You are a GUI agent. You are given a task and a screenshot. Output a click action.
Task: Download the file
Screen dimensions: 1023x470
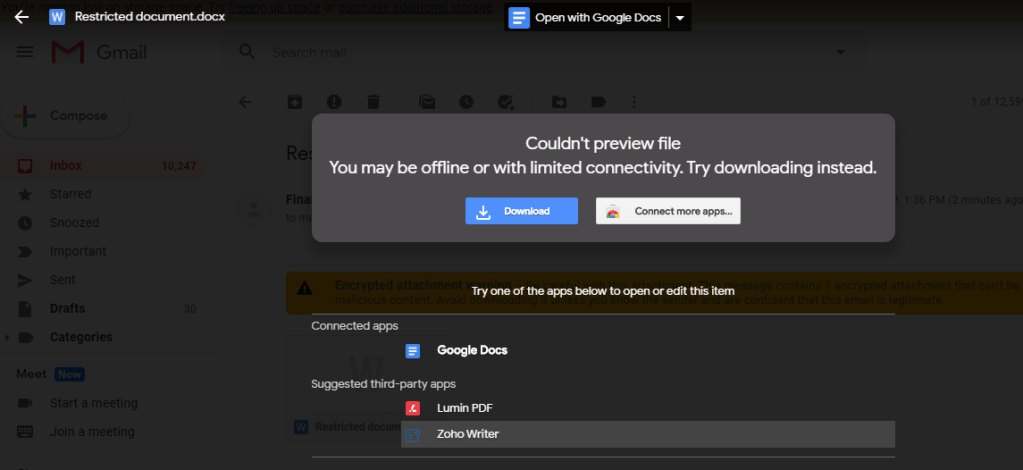521,211
